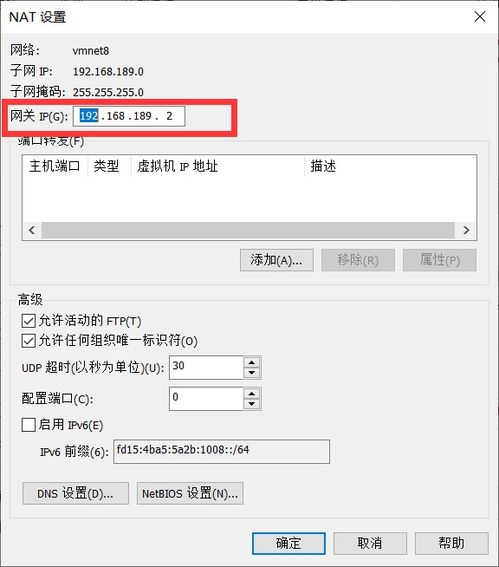Open the 添加(A)... port forwarding dialog
Viewport: 499px width, 567px height.
pyautogui.click(x=277, y=260)
